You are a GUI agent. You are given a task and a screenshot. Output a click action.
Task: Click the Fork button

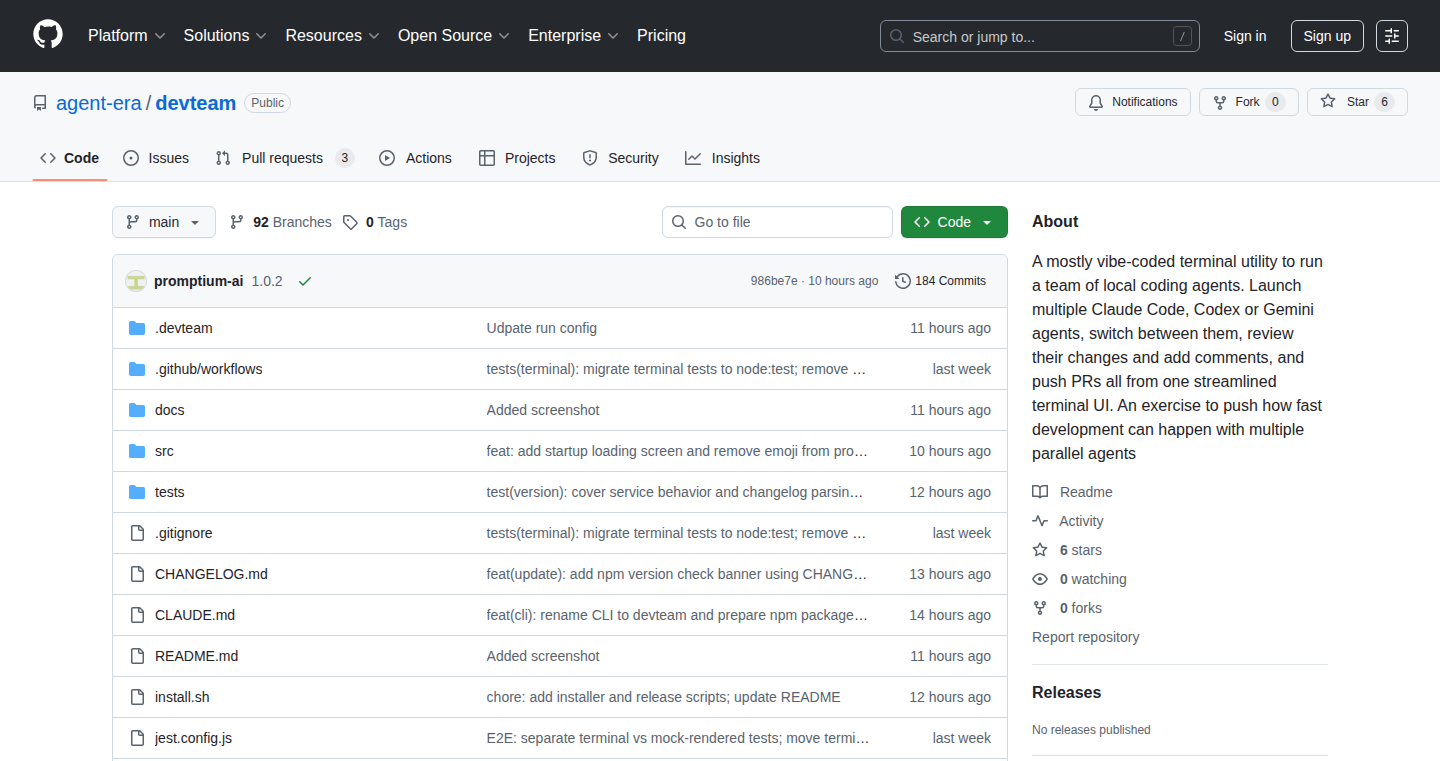click(x=1248, y=102)
